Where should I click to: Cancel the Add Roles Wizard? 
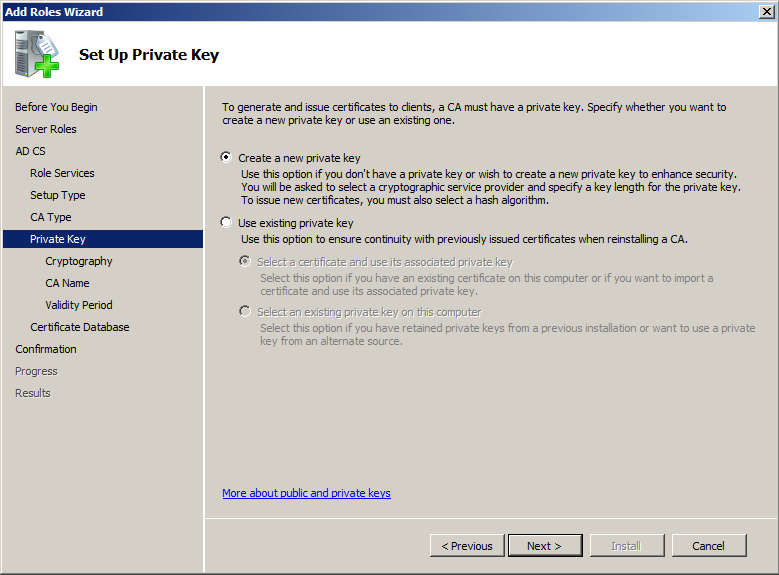click(709, 546)
